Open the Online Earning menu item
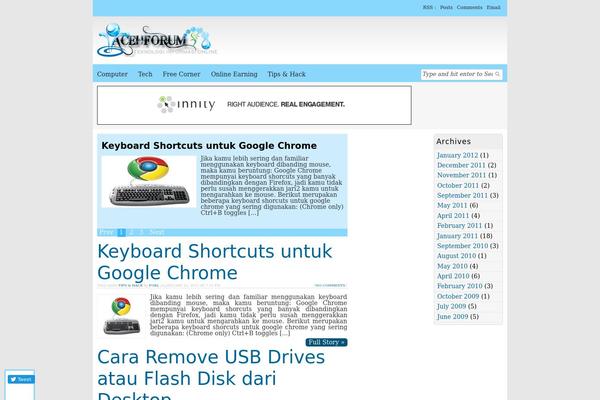Screen dimensions: 600x400 pos(234,74)
